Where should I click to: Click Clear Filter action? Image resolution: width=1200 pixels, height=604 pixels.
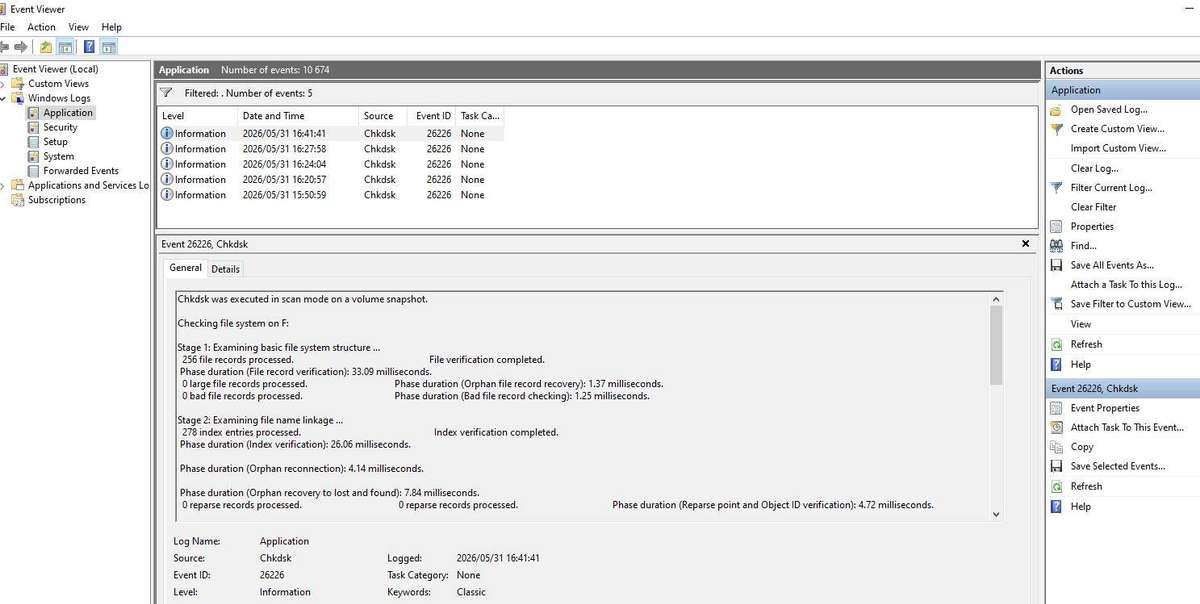(x=1093, y=207)
